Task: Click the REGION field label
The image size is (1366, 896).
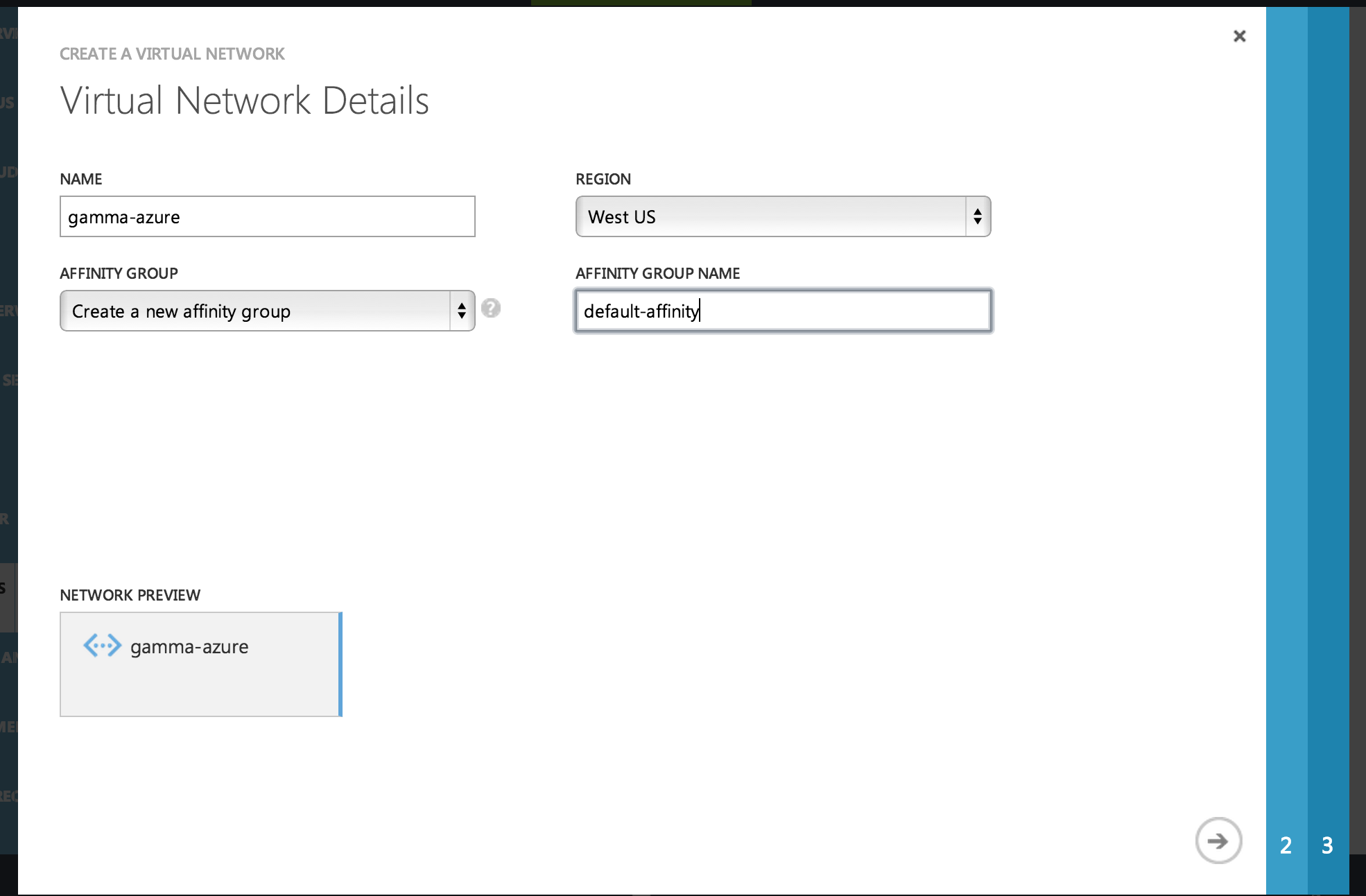Action: pos(603,179)
